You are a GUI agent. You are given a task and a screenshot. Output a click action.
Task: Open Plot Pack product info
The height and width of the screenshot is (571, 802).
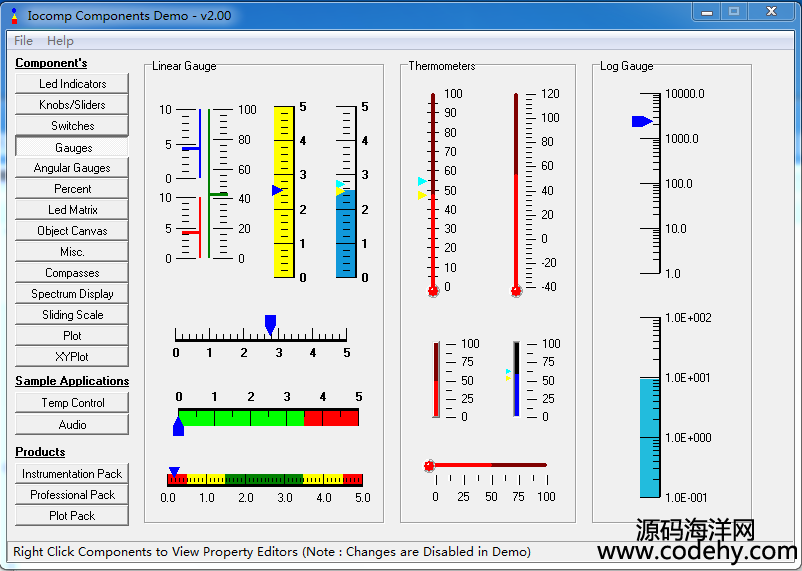pos(72,516)
